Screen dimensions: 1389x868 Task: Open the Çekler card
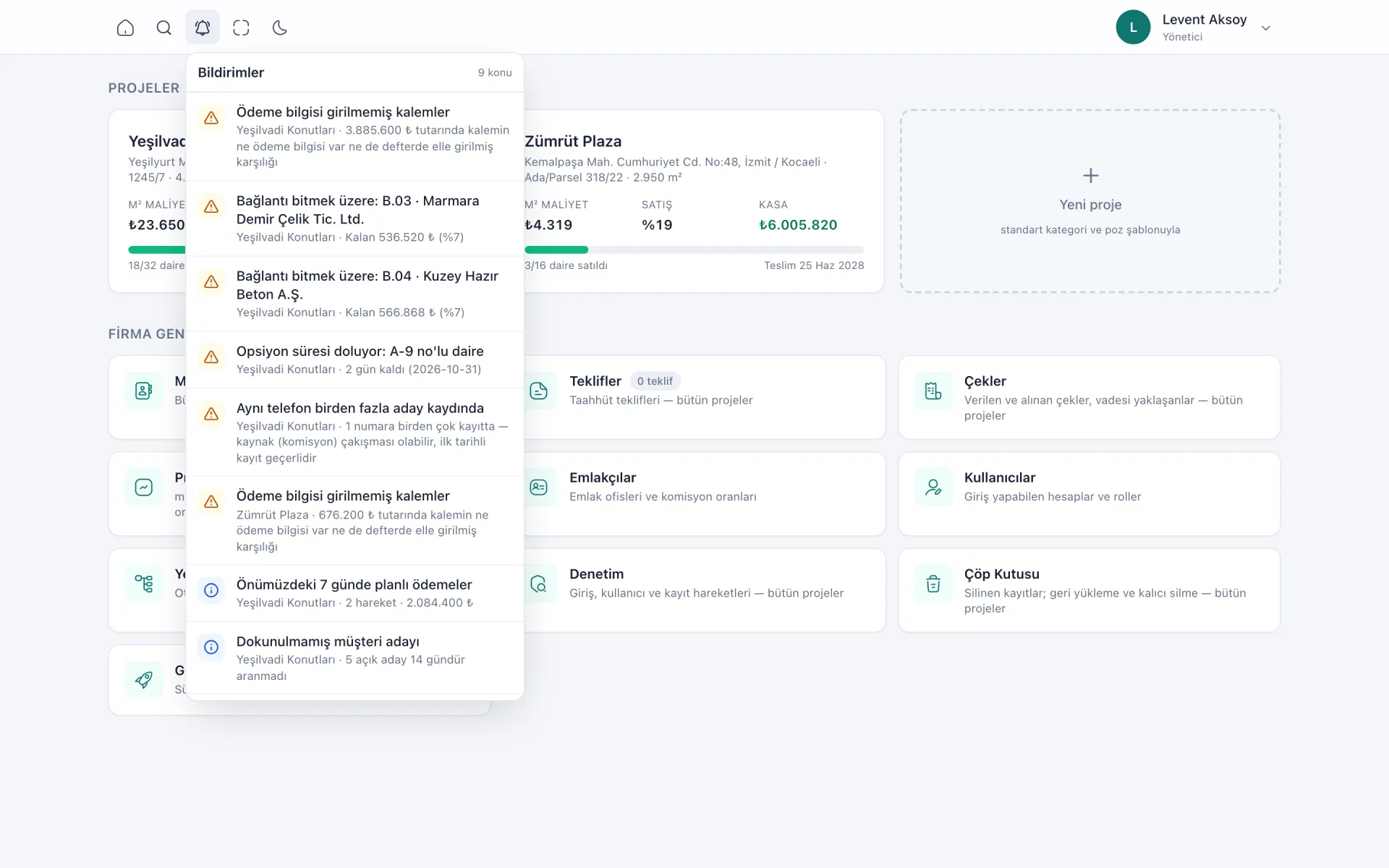click(x=1089, y=397)
